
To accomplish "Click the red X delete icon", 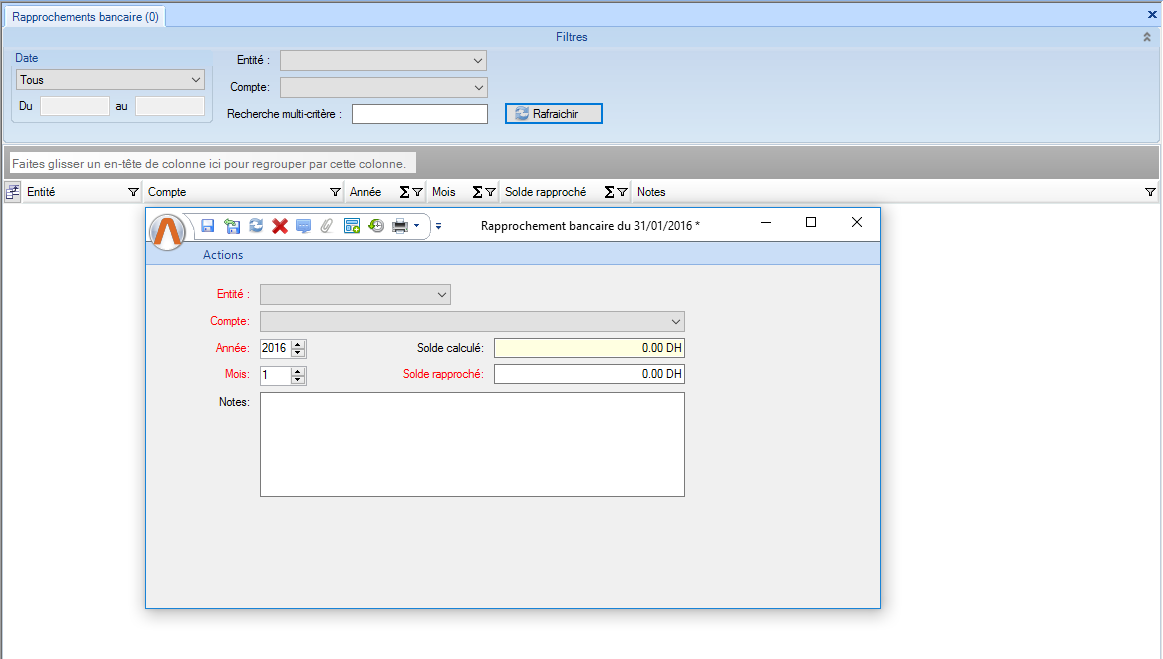I will pyautogui.click(x=280, y=226).
